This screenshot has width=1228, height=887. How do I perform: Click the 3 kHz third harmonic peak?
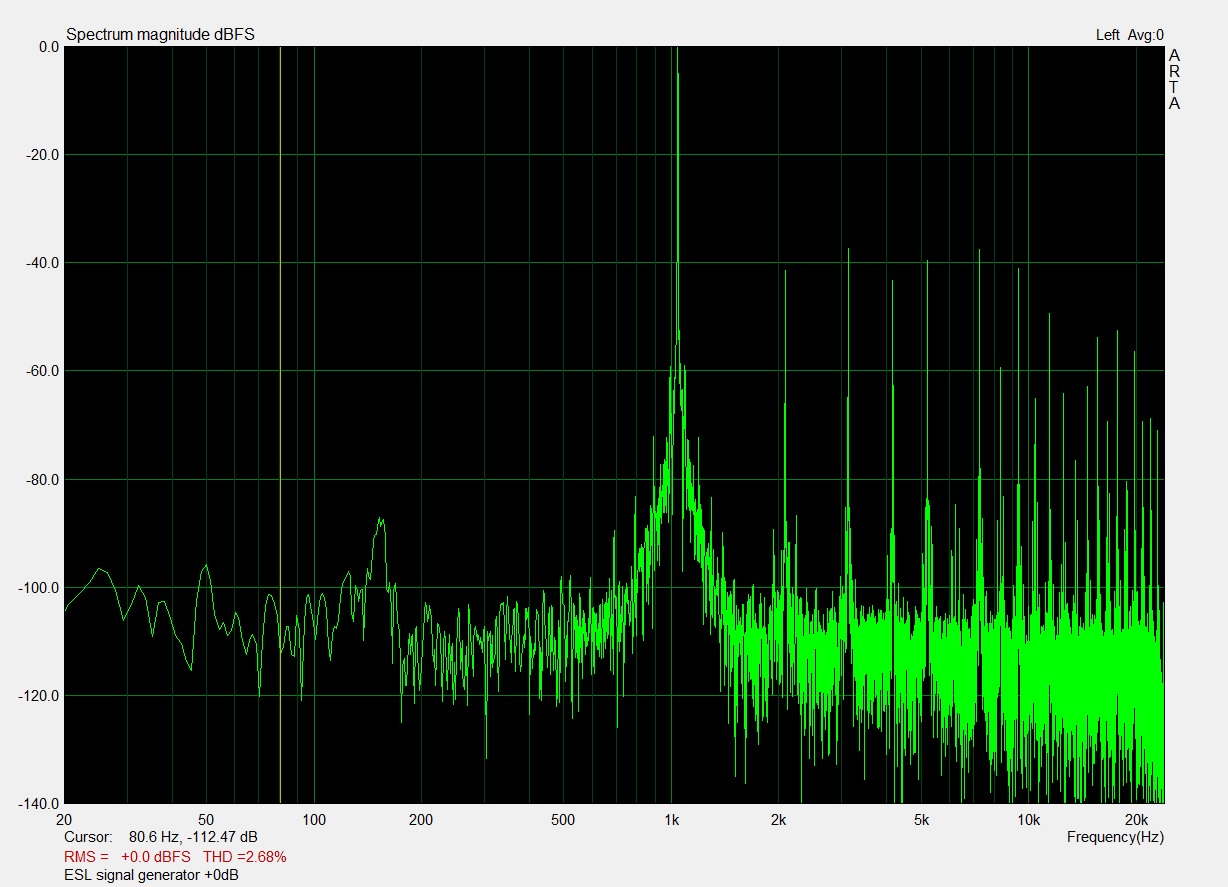[848, 250]
